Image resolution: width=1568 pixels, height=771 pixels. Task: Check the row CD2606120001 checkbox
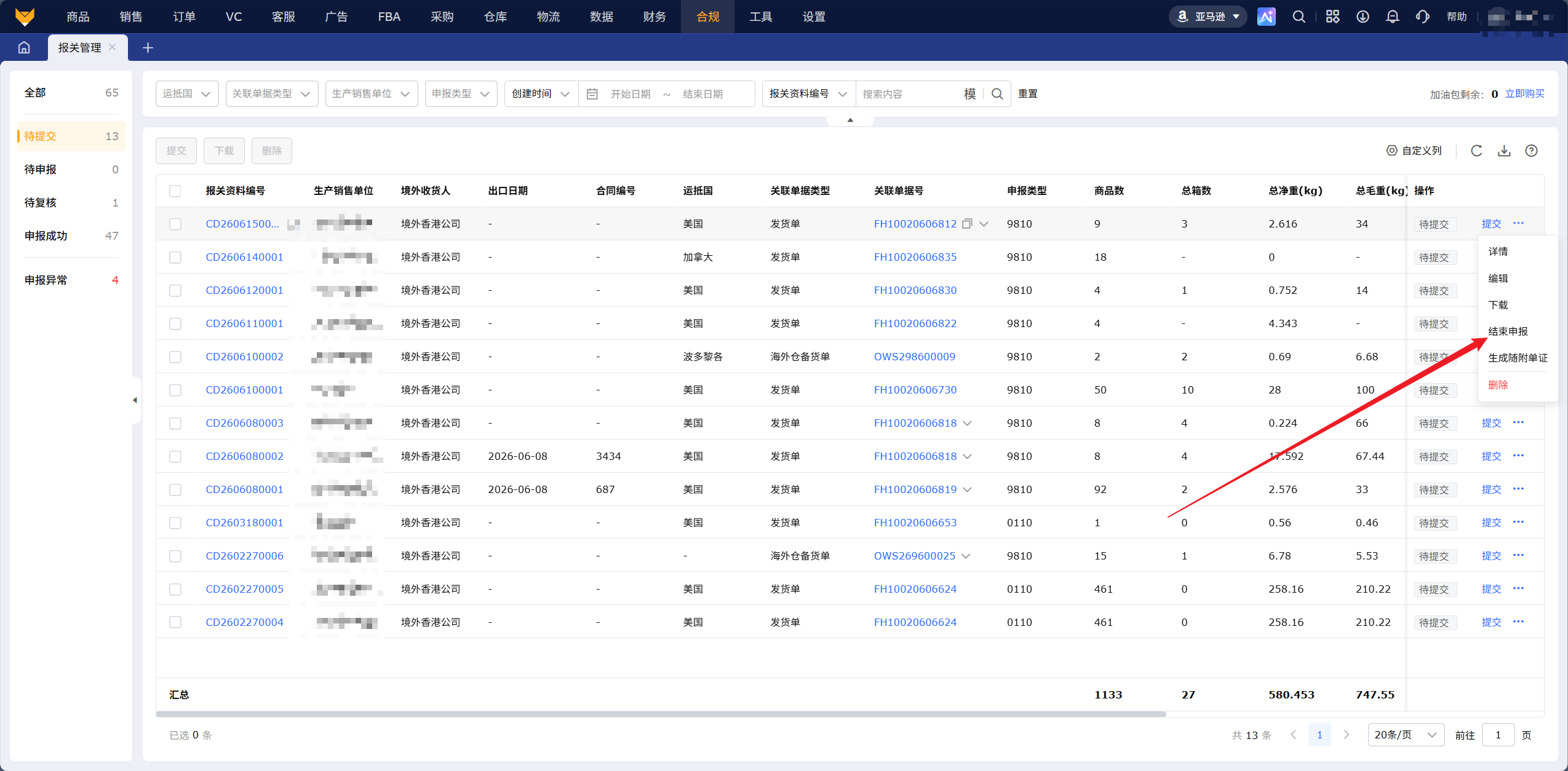point(175,290)
